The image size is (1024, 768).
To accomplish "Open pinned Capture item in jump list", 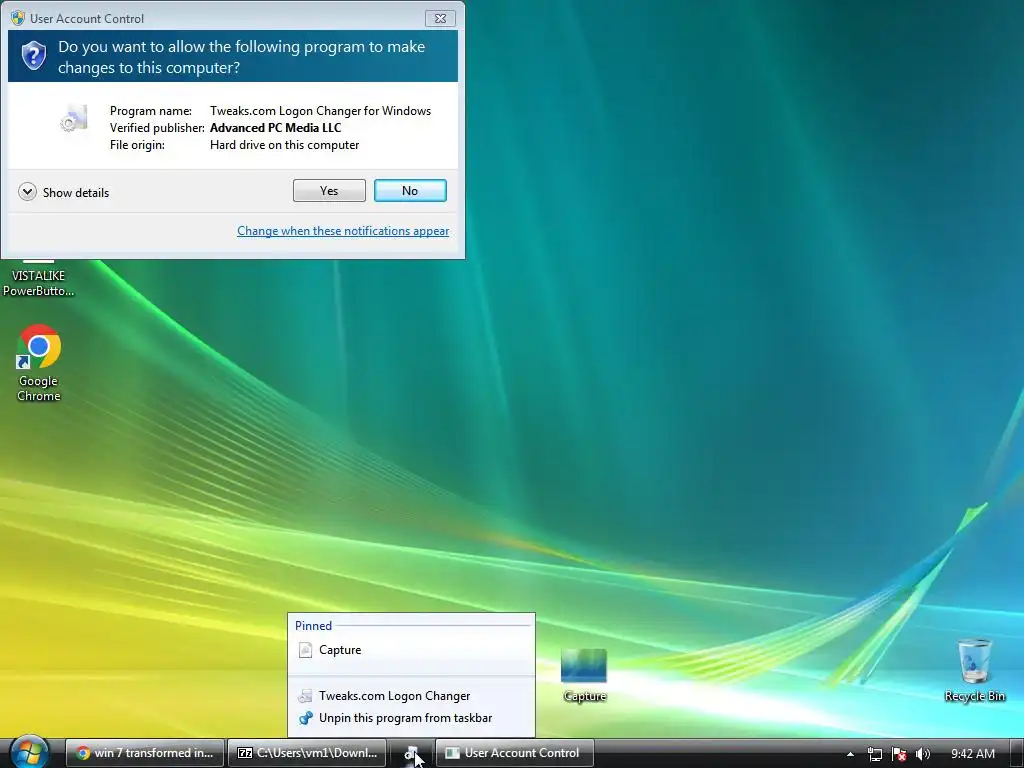I will tap(411, 650).
